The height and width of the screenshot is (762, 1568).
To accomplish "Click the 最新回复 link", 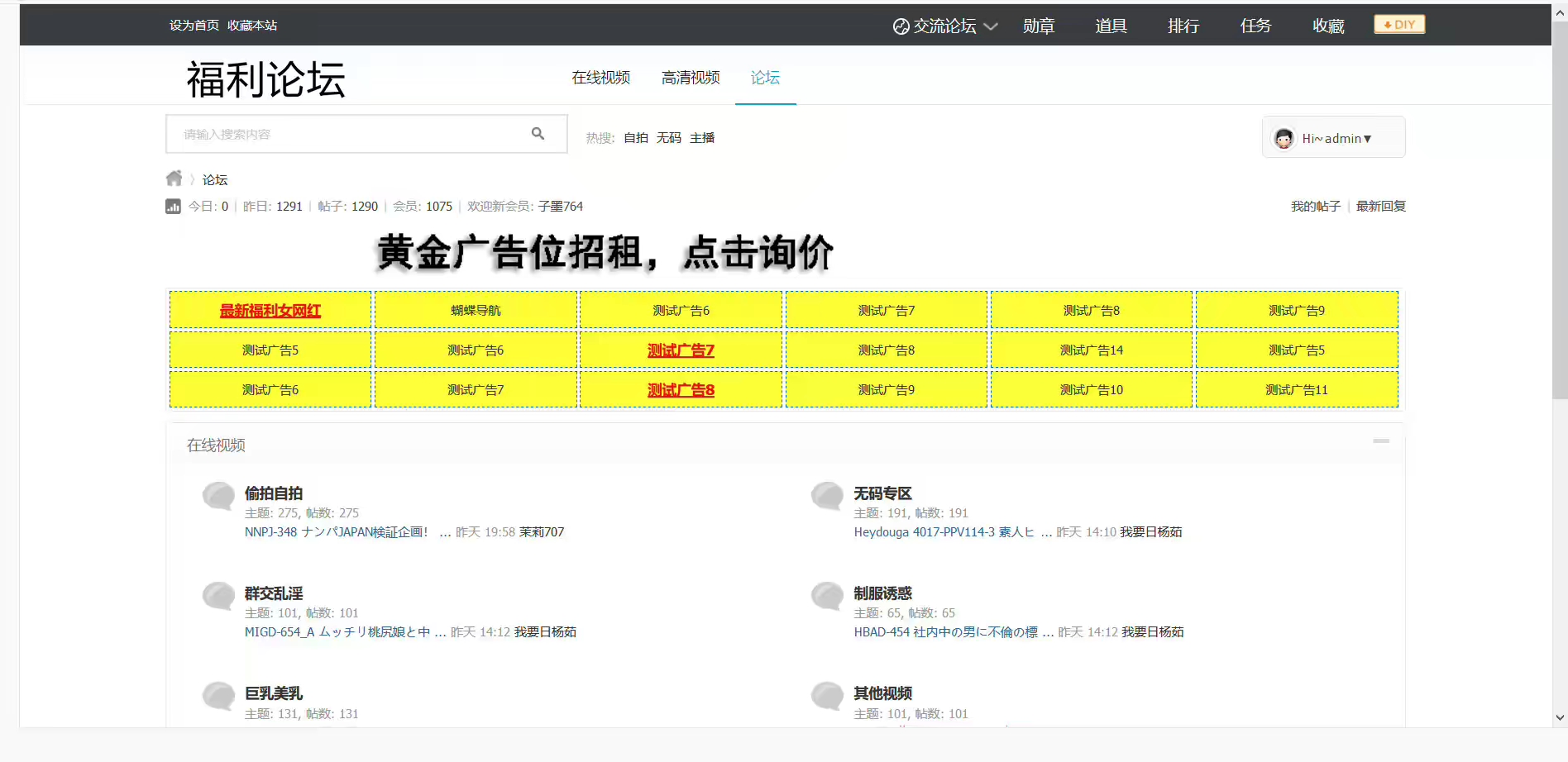I will pyautogui.click(x=1381, y=207).
